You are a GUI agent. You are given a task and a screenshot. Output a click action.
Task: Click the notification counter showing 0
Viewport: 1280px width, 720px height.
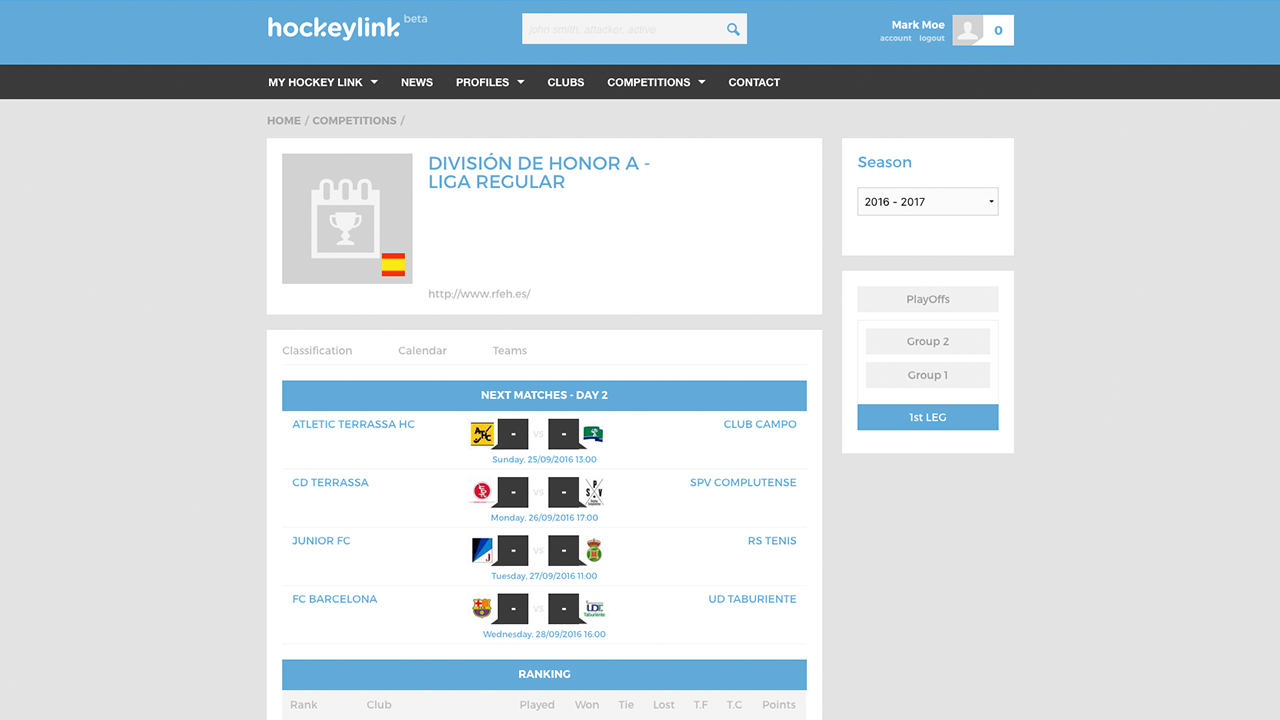[998, 30]
